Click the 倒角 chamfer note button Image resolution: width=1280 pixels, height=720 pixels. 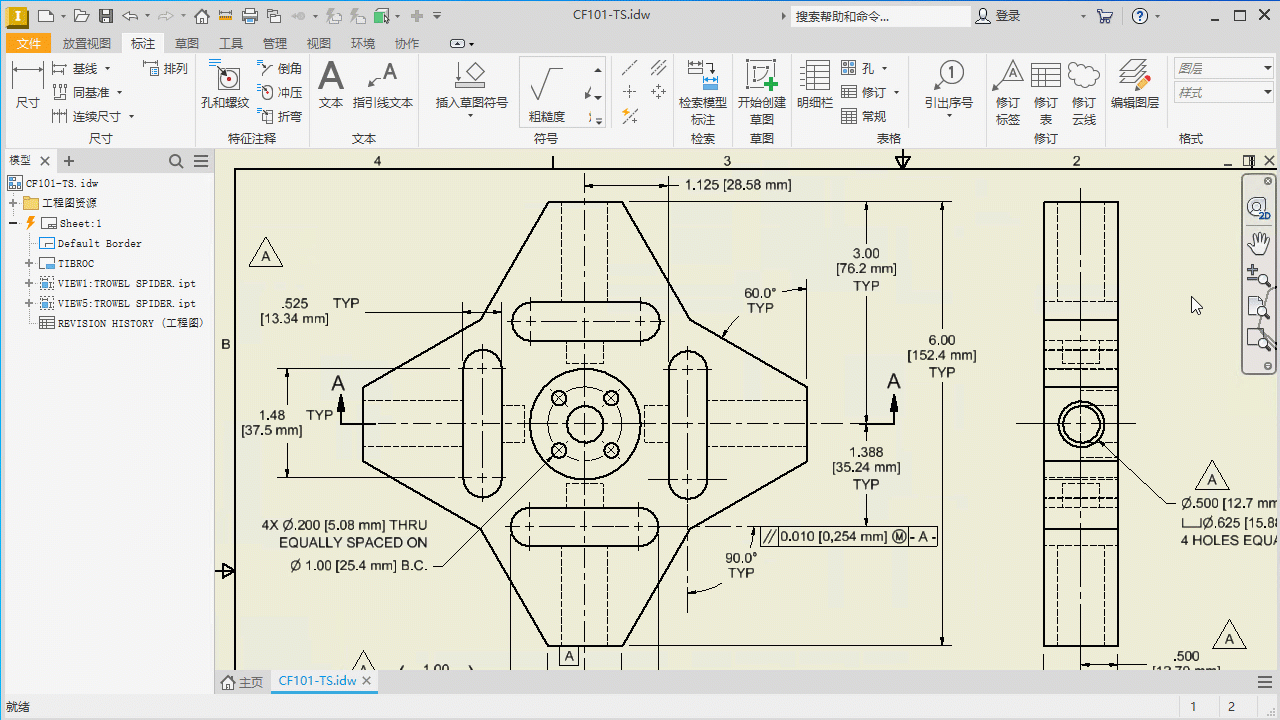tap(279, 68)
